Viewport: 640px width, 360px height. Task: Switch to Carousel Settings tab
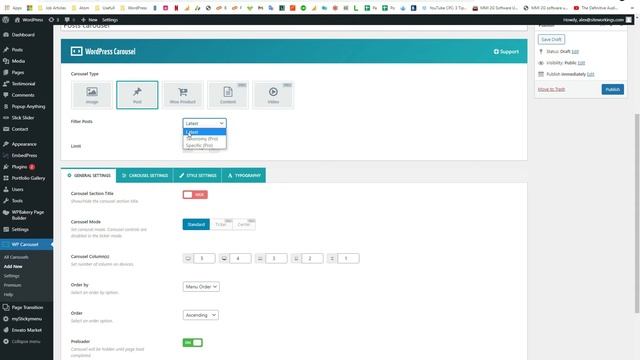[144, 176]
